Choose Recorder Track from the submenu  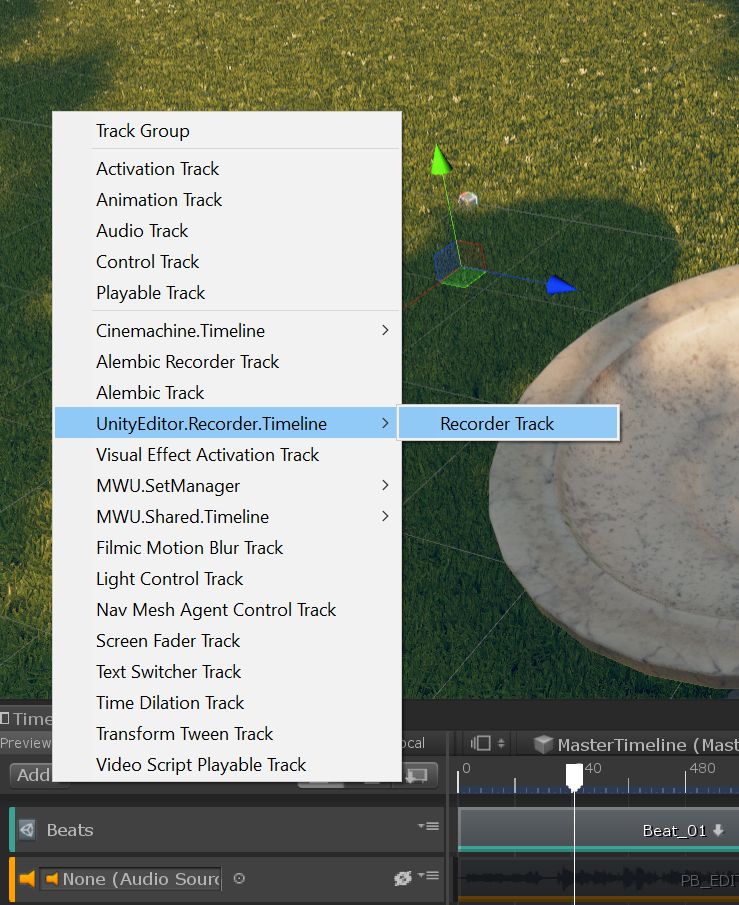[497, 424]
